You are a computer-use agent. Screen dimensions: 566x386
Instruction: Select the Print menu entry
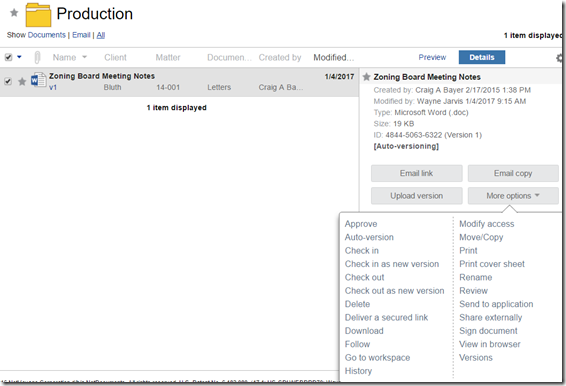pos(468,251)
